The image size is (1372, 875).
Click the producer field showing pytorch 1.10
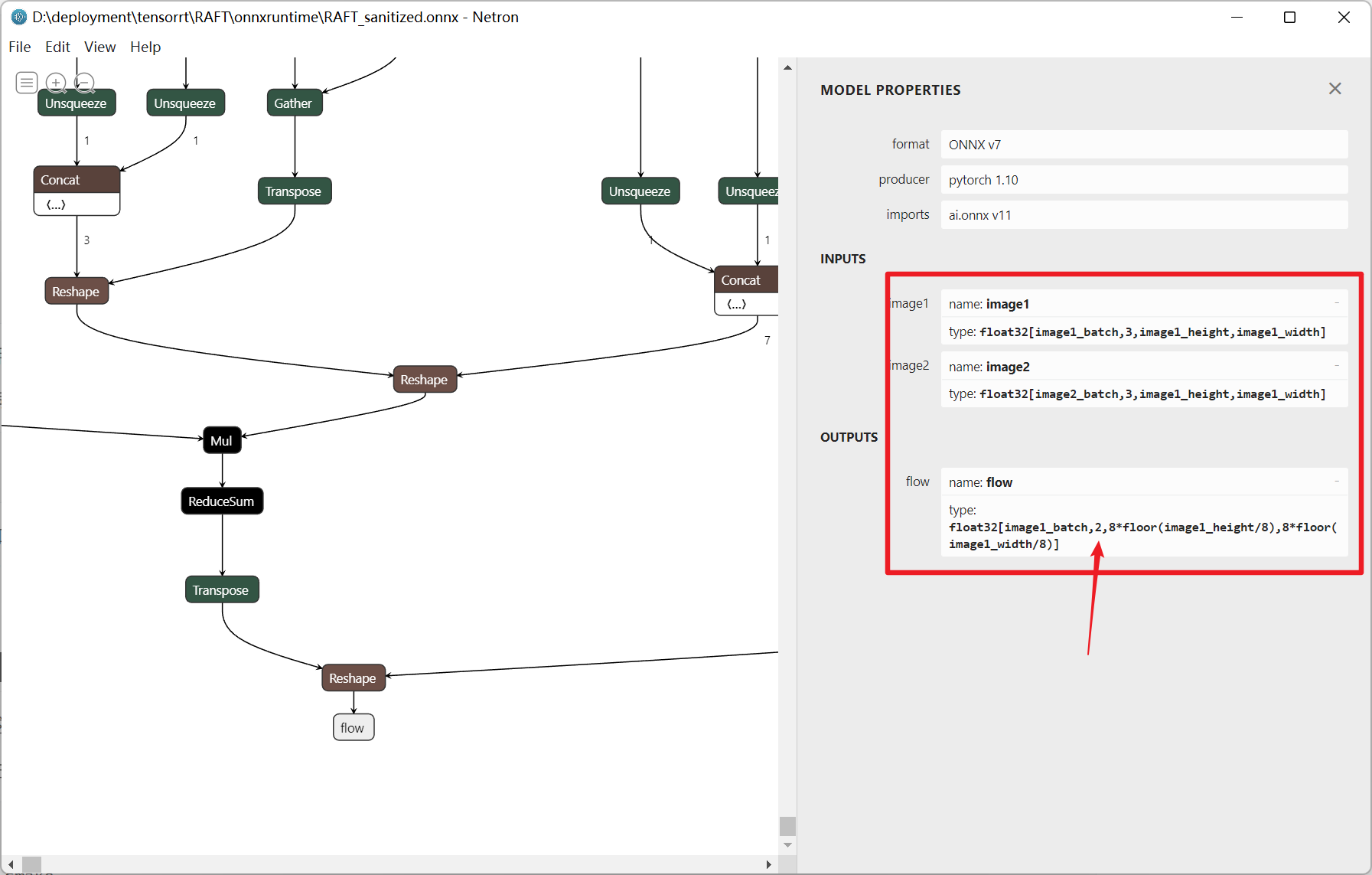click(x=1144, y=180)
